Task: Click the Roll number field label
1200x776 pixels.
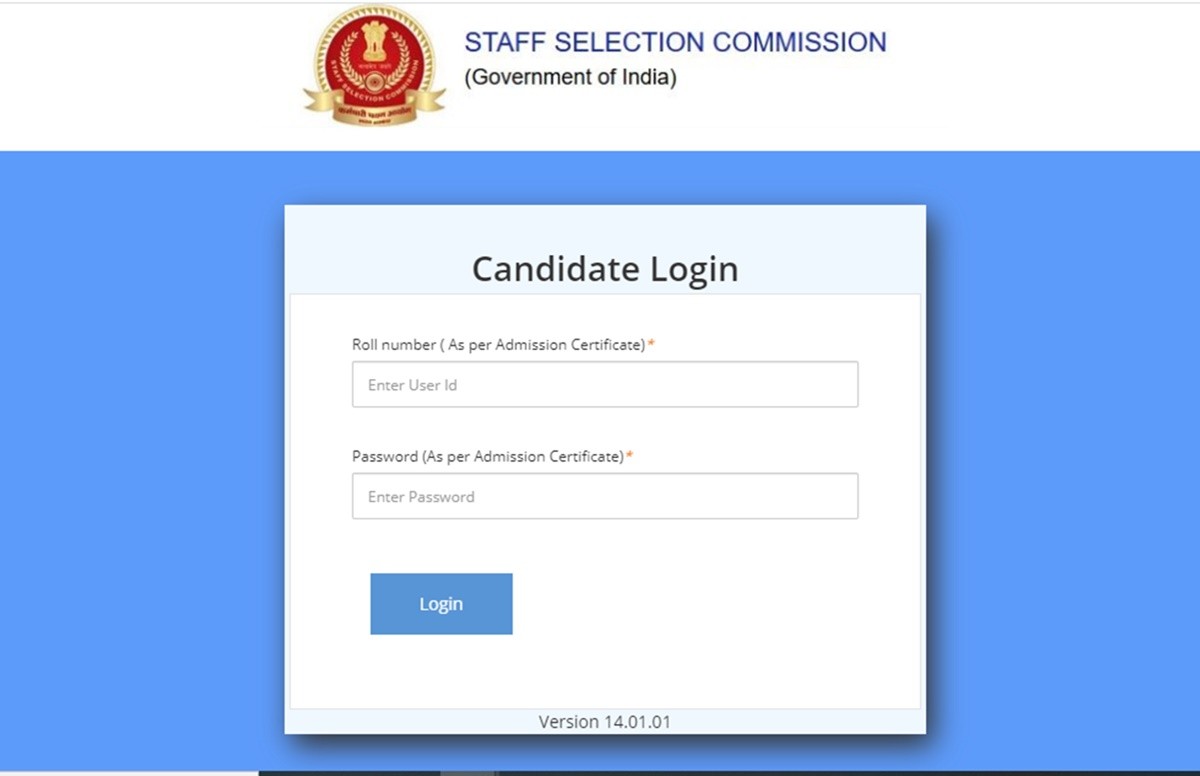Action: click(498, 345)
